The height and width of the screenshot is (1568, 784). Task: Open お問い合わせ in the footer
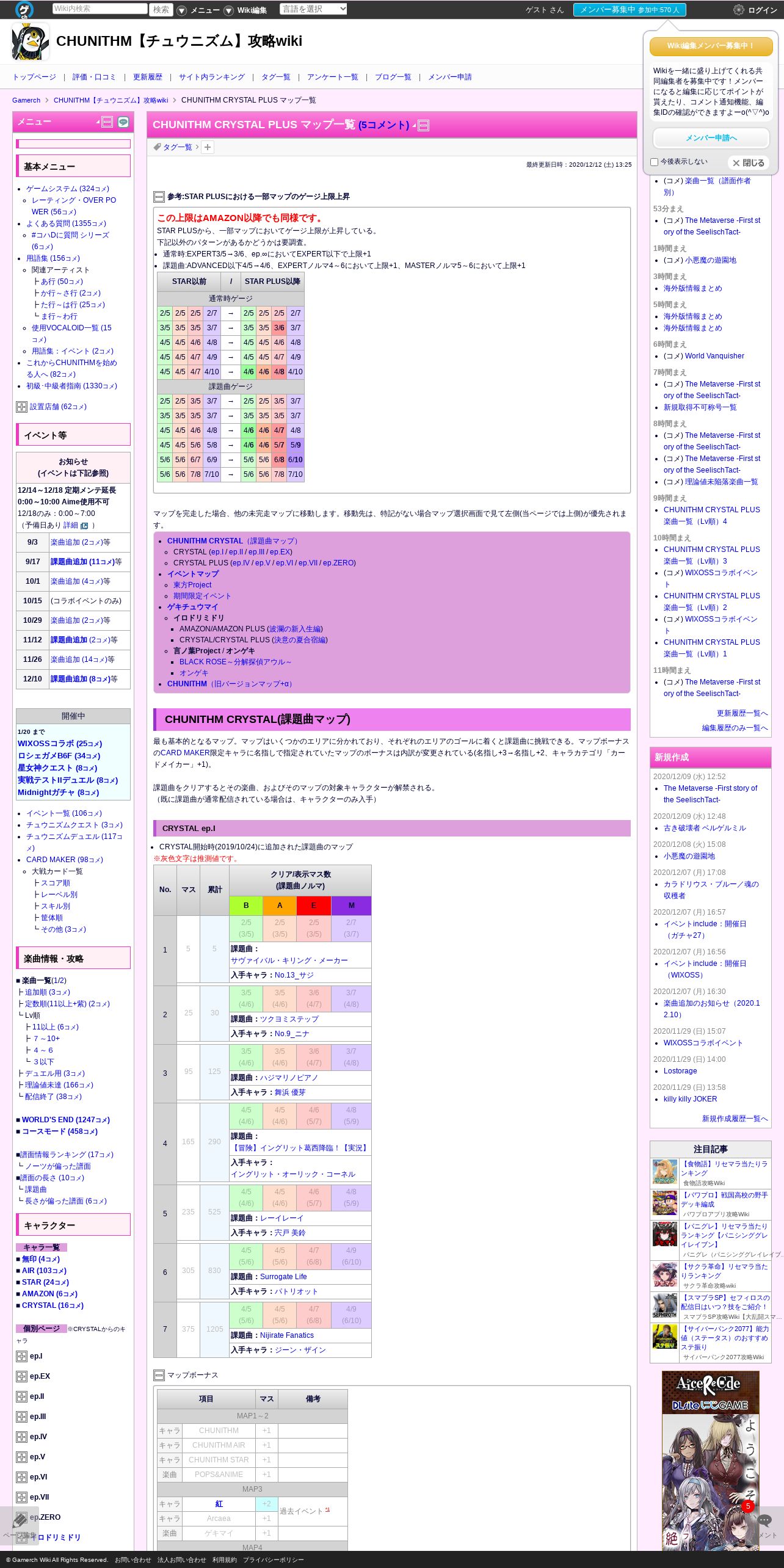tap(132, 1559)
